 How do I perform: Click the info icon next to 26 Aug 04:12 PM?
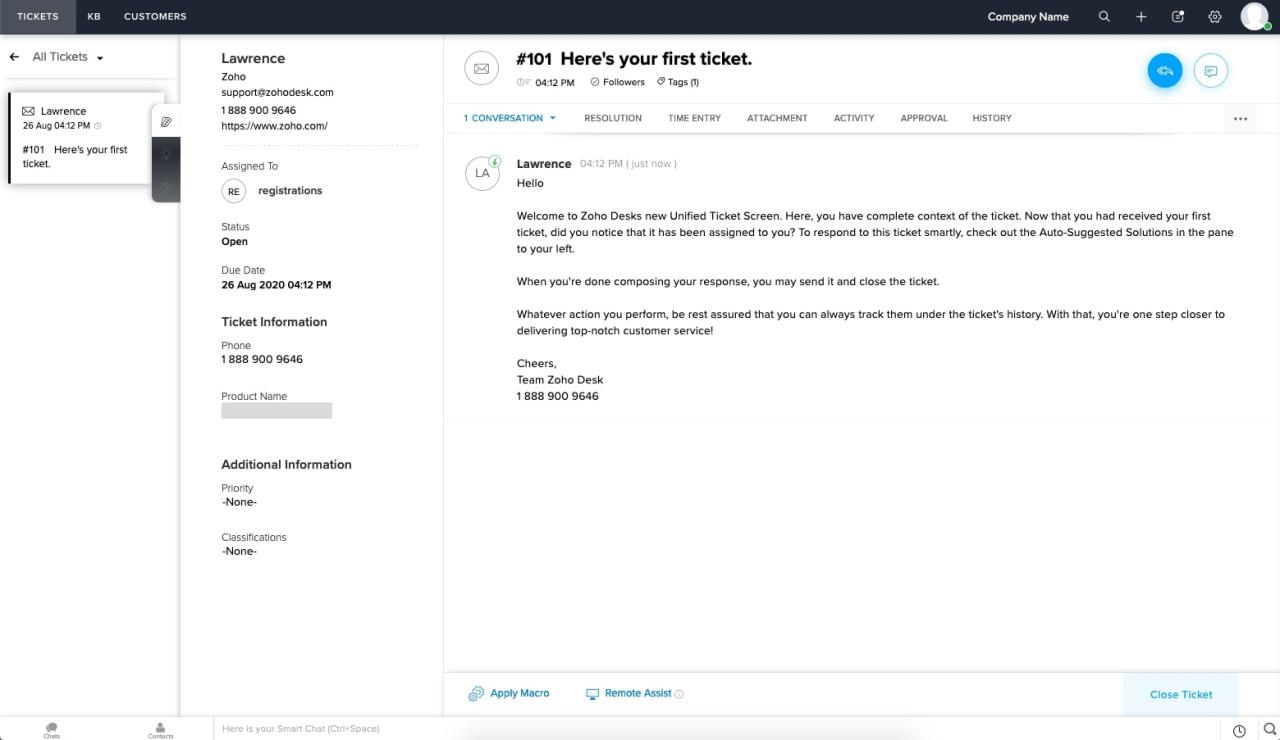pyautogui.click(x=97, y=126)
